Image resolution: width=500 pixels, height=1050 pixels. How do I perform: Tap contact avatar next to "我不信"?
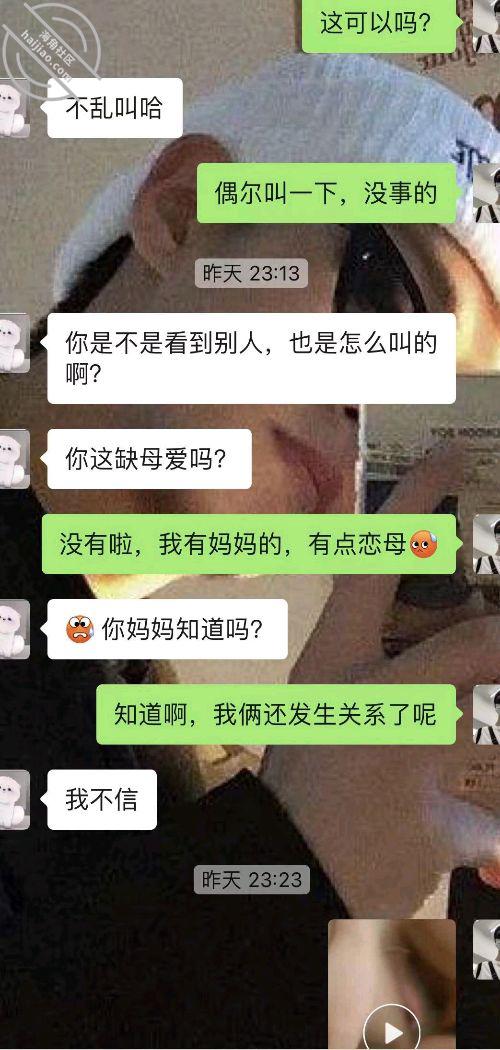(14, 800)
